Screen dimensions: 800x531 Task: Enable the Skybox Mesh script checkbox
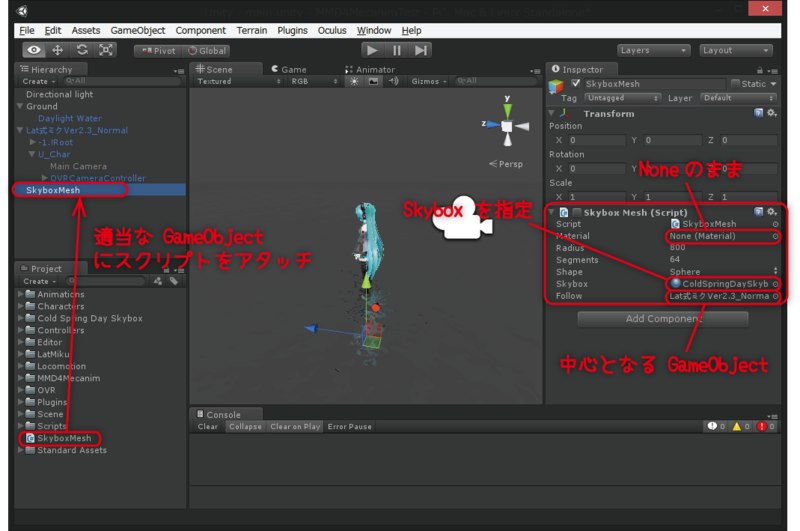[x=577, y=212]
